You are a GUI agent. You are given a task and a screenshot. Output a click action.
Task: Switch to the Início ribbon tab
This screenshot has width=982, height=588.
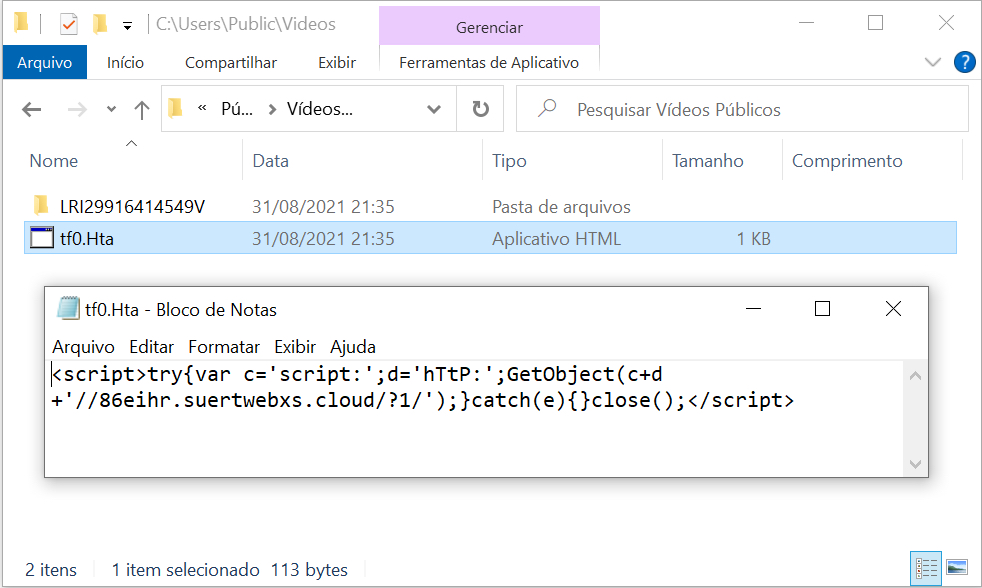click(125, 63)
